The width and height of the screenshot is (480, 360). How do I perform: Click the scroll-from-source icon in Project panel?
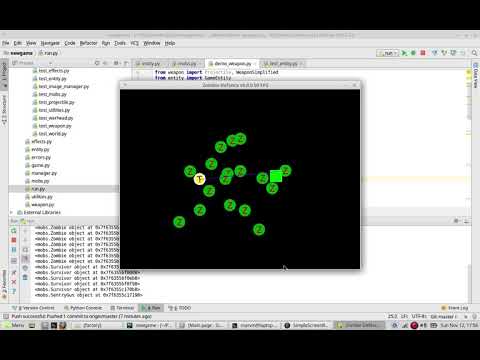click(x=97, y=63)
